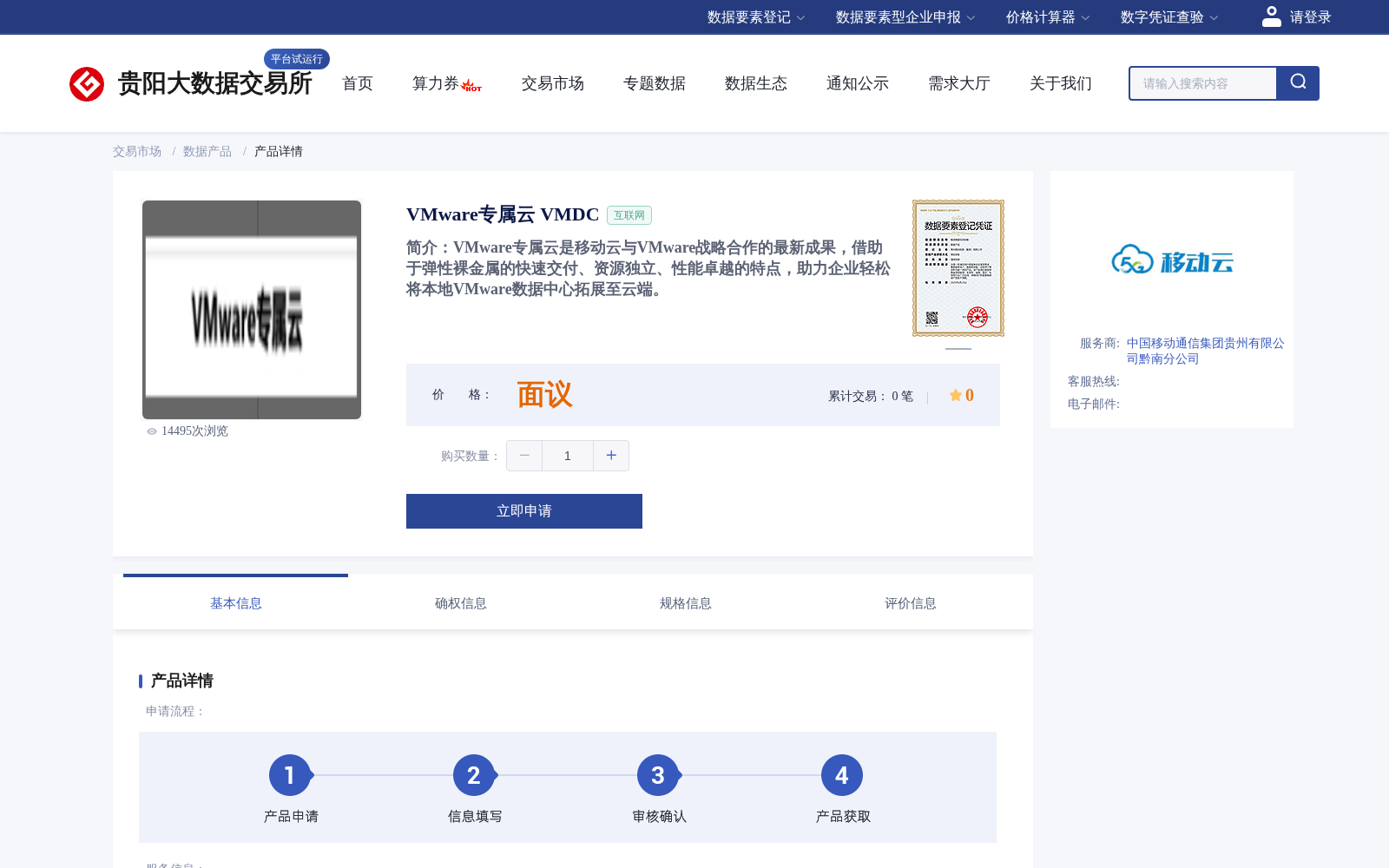This screenshot has width=1389, height=868.
Task: Decrease purchase quantity with minus button
Action: 524,456
